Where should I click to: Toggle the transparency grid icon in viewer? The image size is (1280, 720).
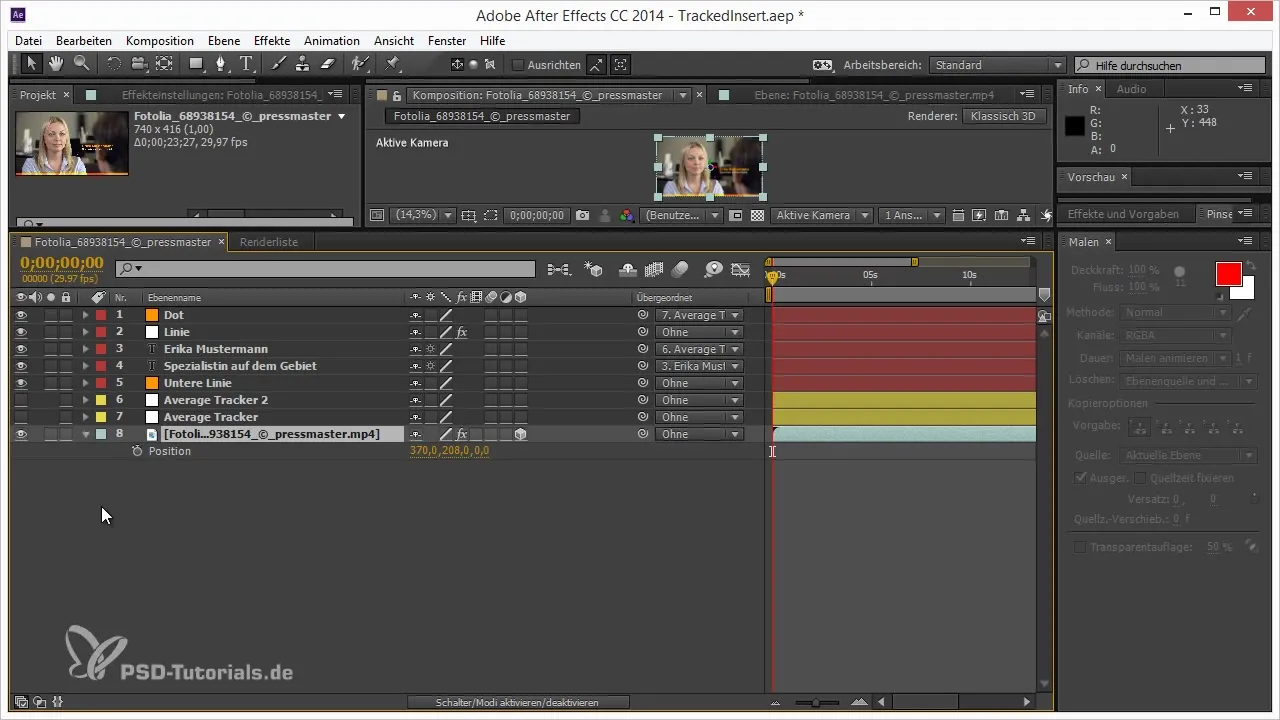(x=757, y=215)
